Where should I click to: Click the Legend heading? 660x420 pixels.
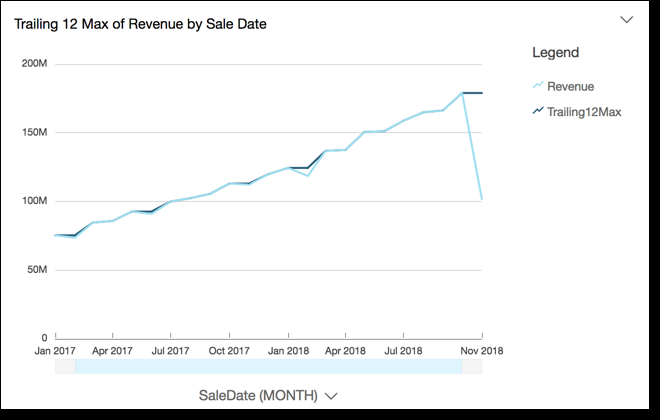[x=555, y=52]
